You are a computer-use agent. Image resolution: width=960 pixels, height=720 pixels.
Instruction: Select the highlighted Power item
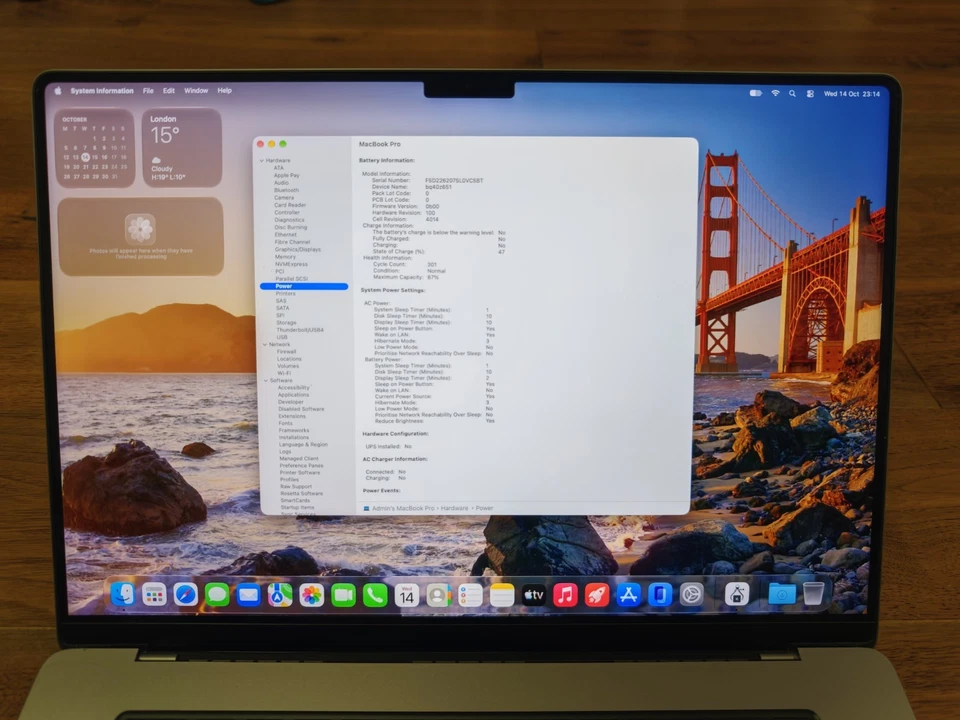[304, 286]
